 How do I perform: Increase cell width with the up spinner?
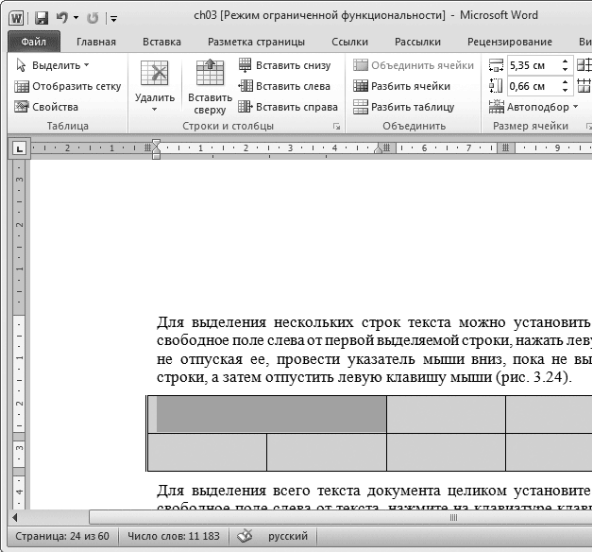[x=565, y=82]
